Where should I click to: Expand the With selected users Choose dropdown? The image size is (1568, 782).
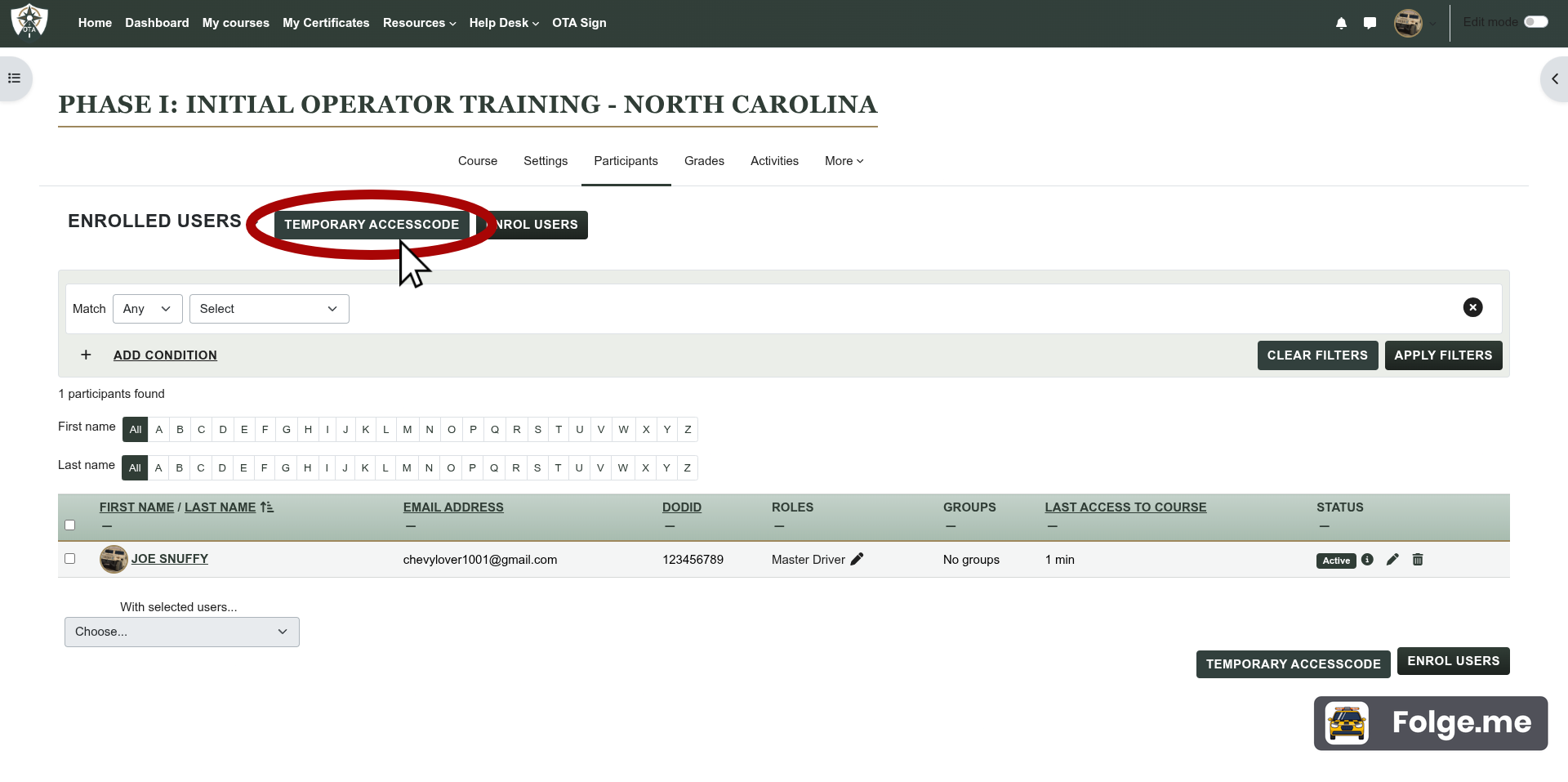coord(181,632)
